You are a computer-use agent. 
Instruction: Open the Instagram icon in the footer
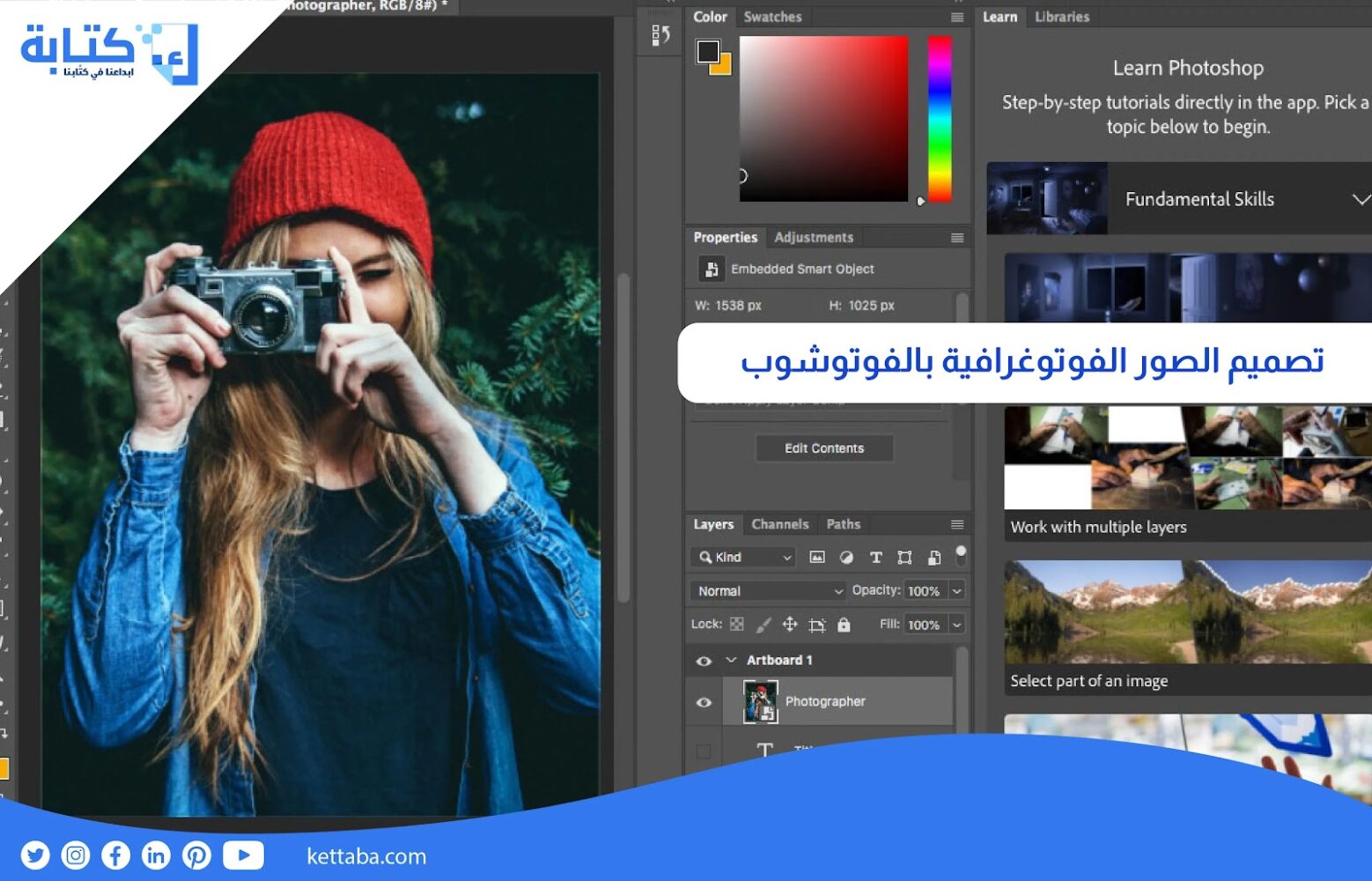[76, 855]
